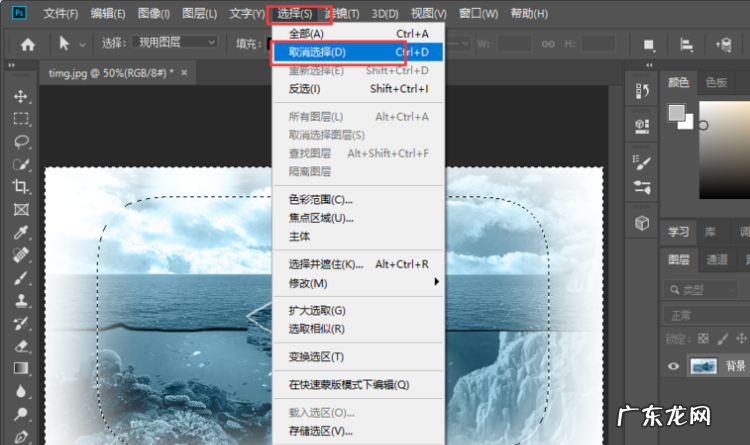Click the background color swatch
This screenshot has width=750, height=445.
click(x=688, y=123)
